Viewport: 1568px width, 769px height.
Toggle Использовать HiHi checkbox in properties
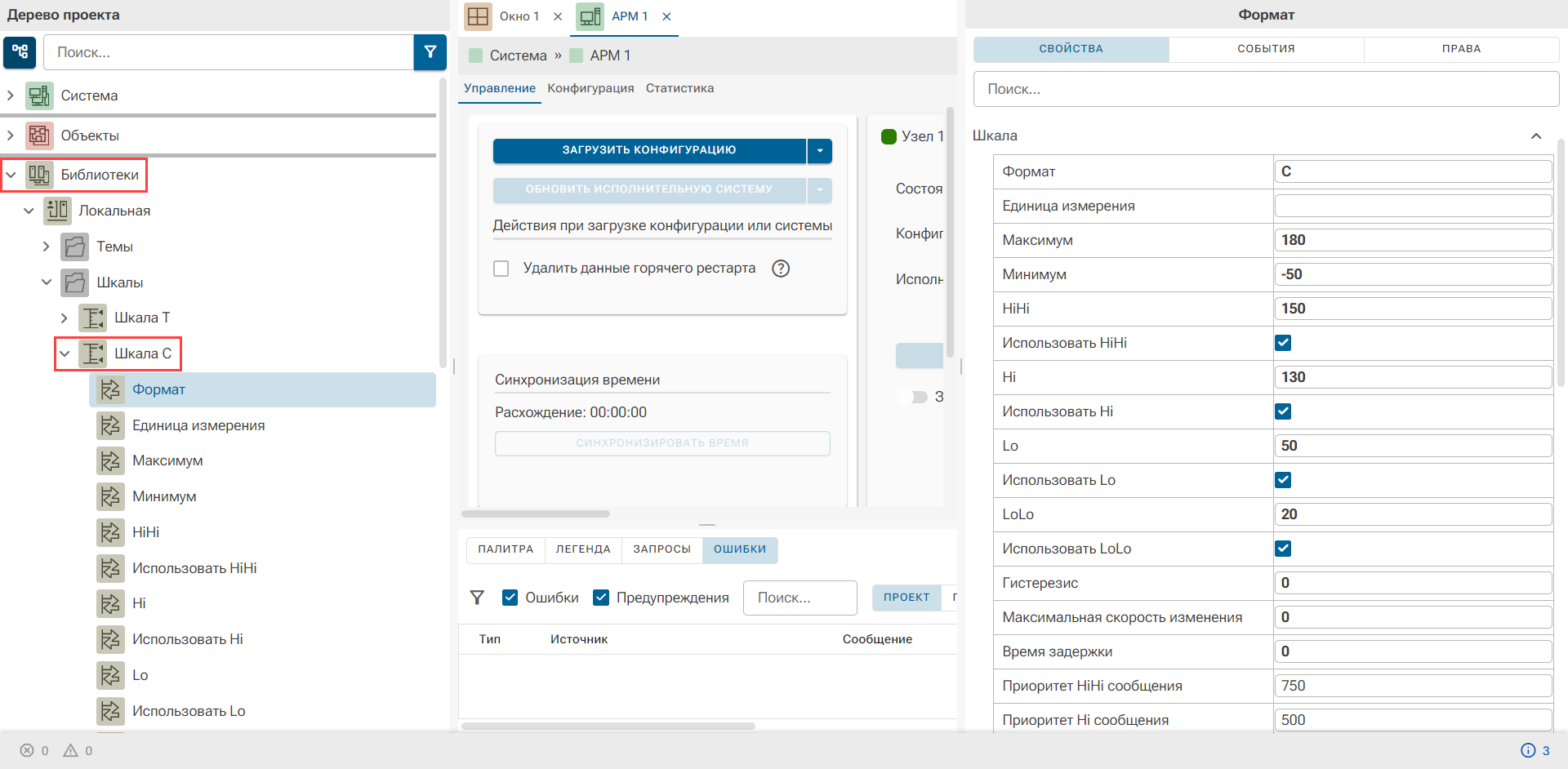(1283, 343)
